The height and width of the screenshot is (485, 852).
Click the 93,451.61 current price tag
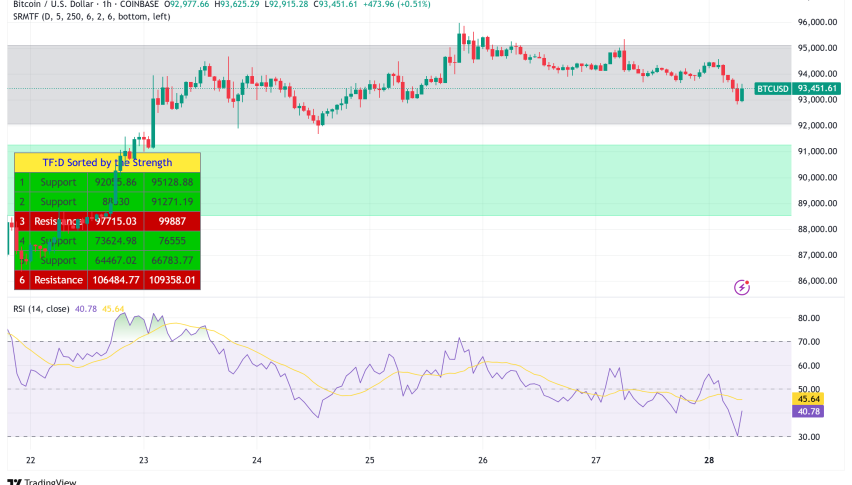[x=817, y=89]
